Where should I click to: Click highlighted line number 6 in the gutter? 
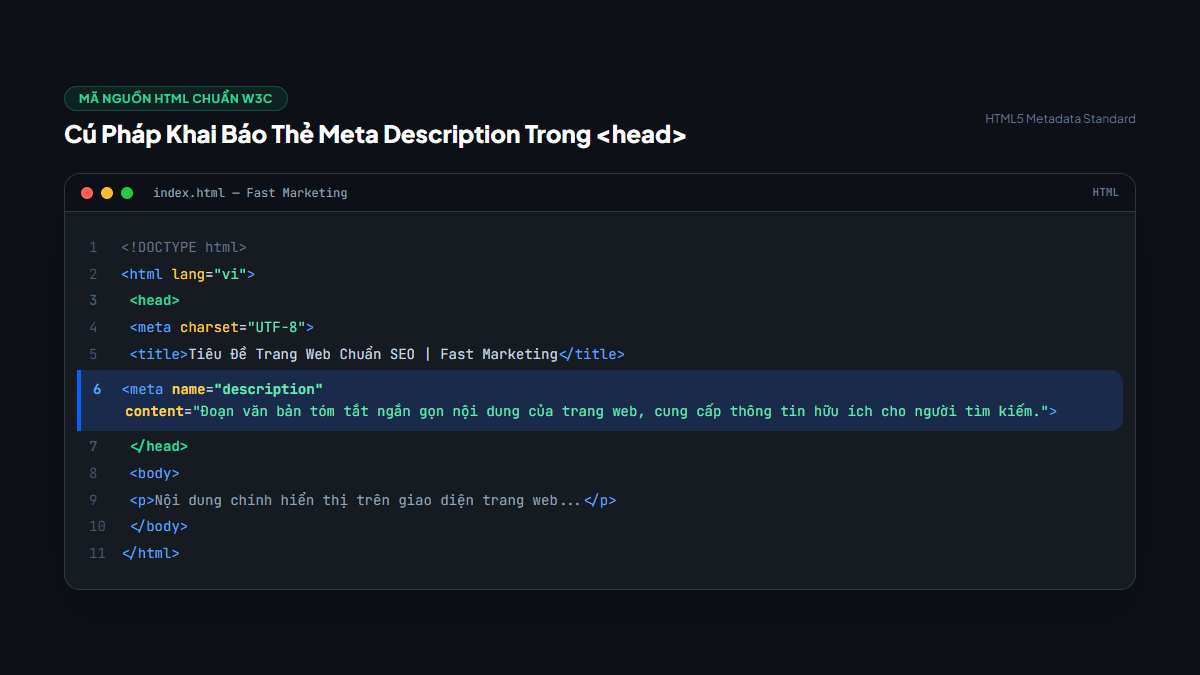click(97, 389)
